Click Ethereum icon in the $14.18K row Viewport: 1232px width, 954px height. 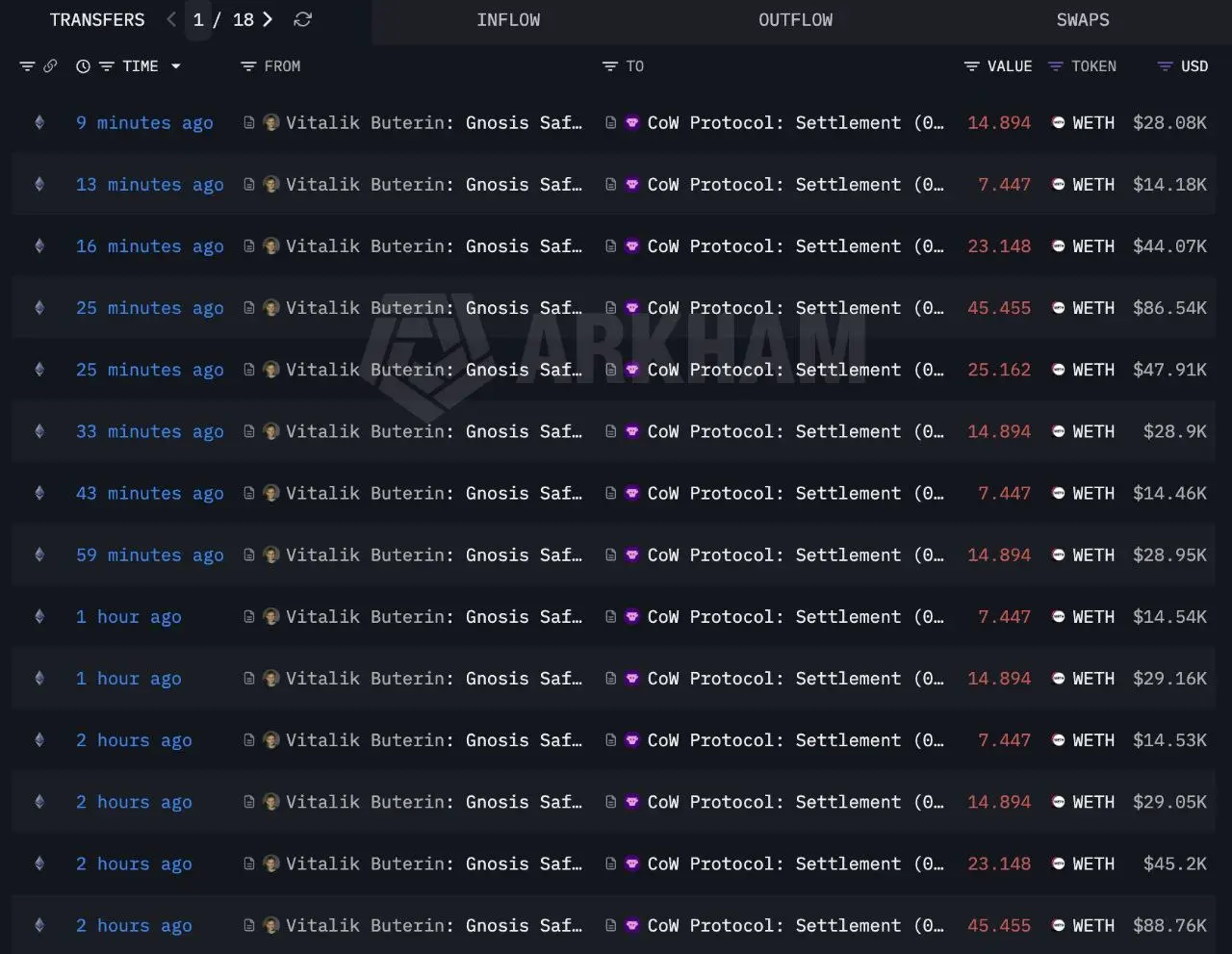click(39, 184)
